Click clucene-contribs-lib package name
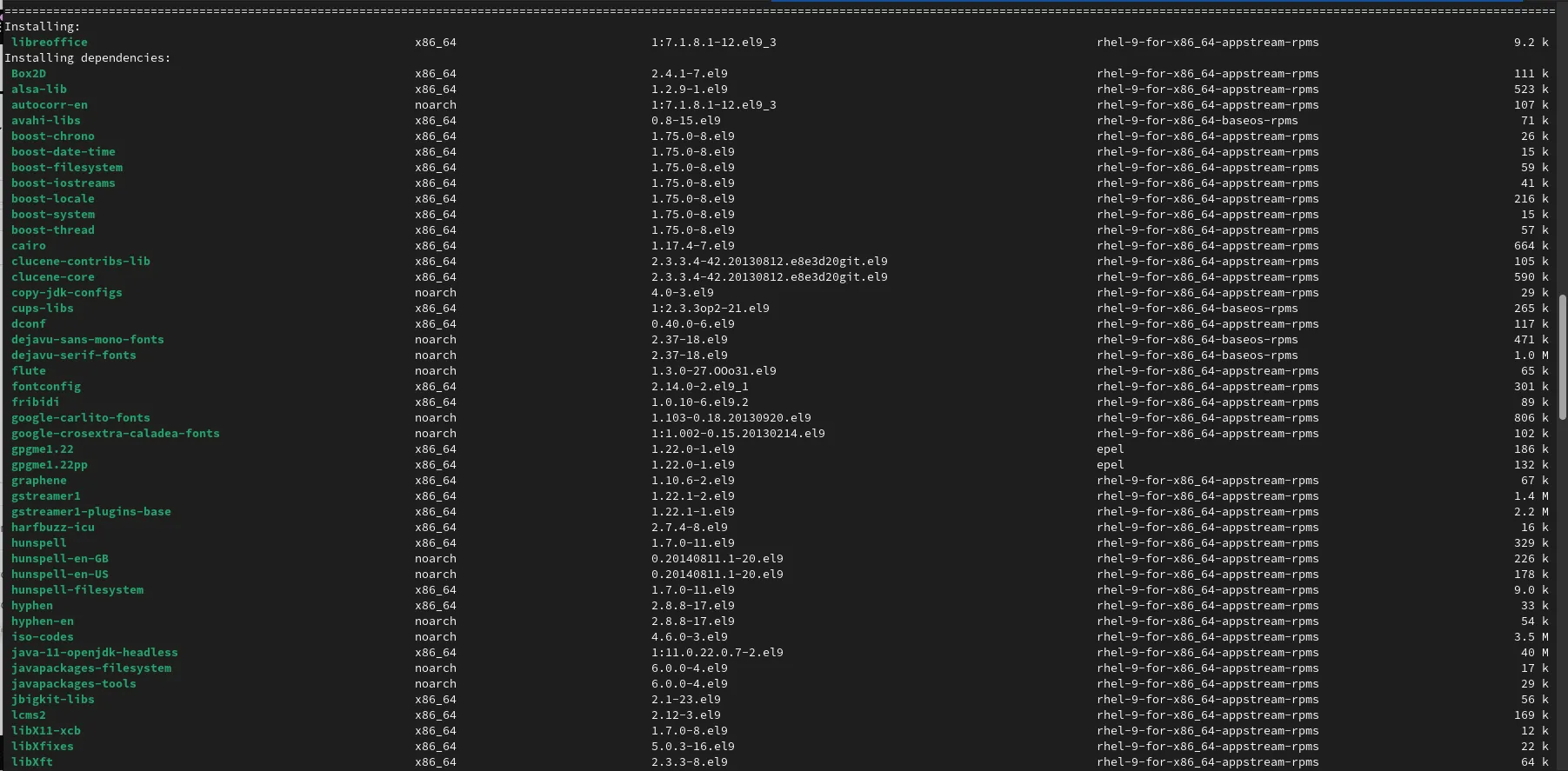This screenshot has width=1568, height=771. (x=81, y=261)
